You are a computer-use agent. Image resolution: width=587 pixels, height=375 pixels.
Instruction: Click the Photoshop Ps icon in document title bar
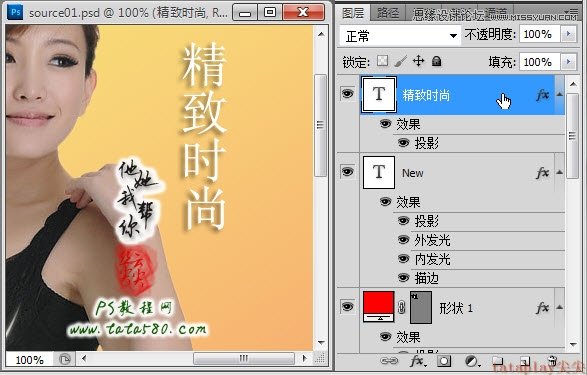(15, 12)
